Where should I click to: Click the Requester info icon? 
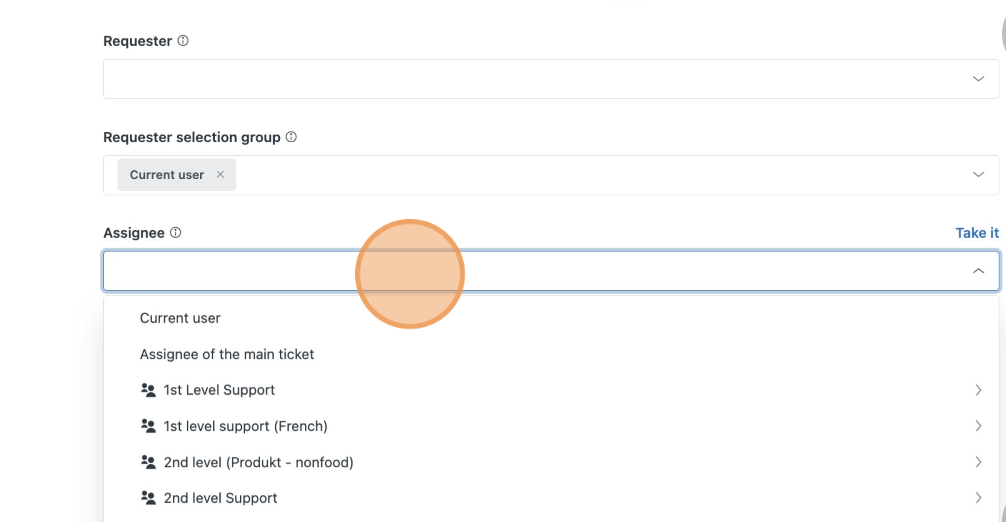point(183,41)
